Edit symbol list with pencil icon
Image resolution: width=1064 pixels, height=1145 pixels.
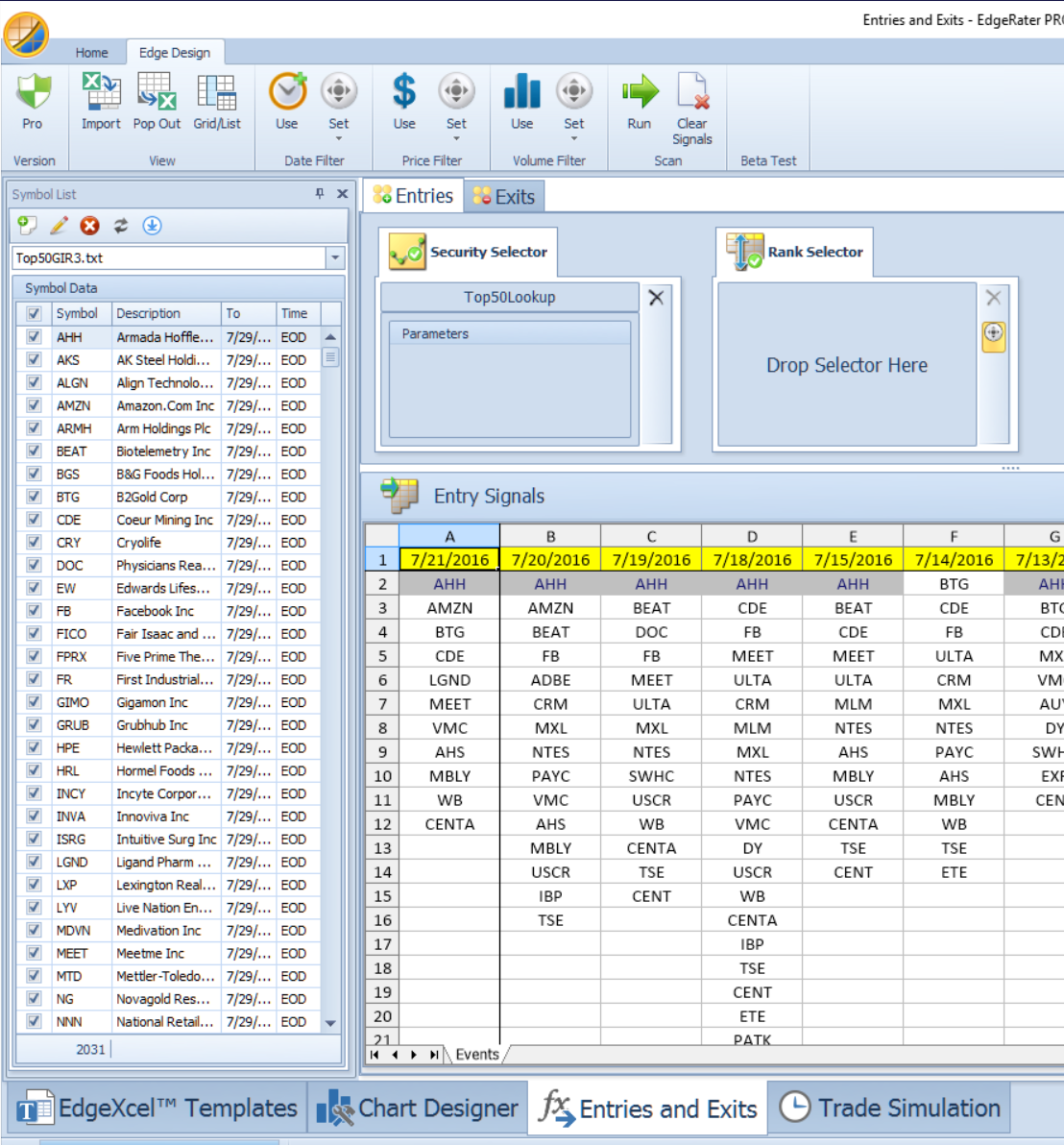coord(60,226)
